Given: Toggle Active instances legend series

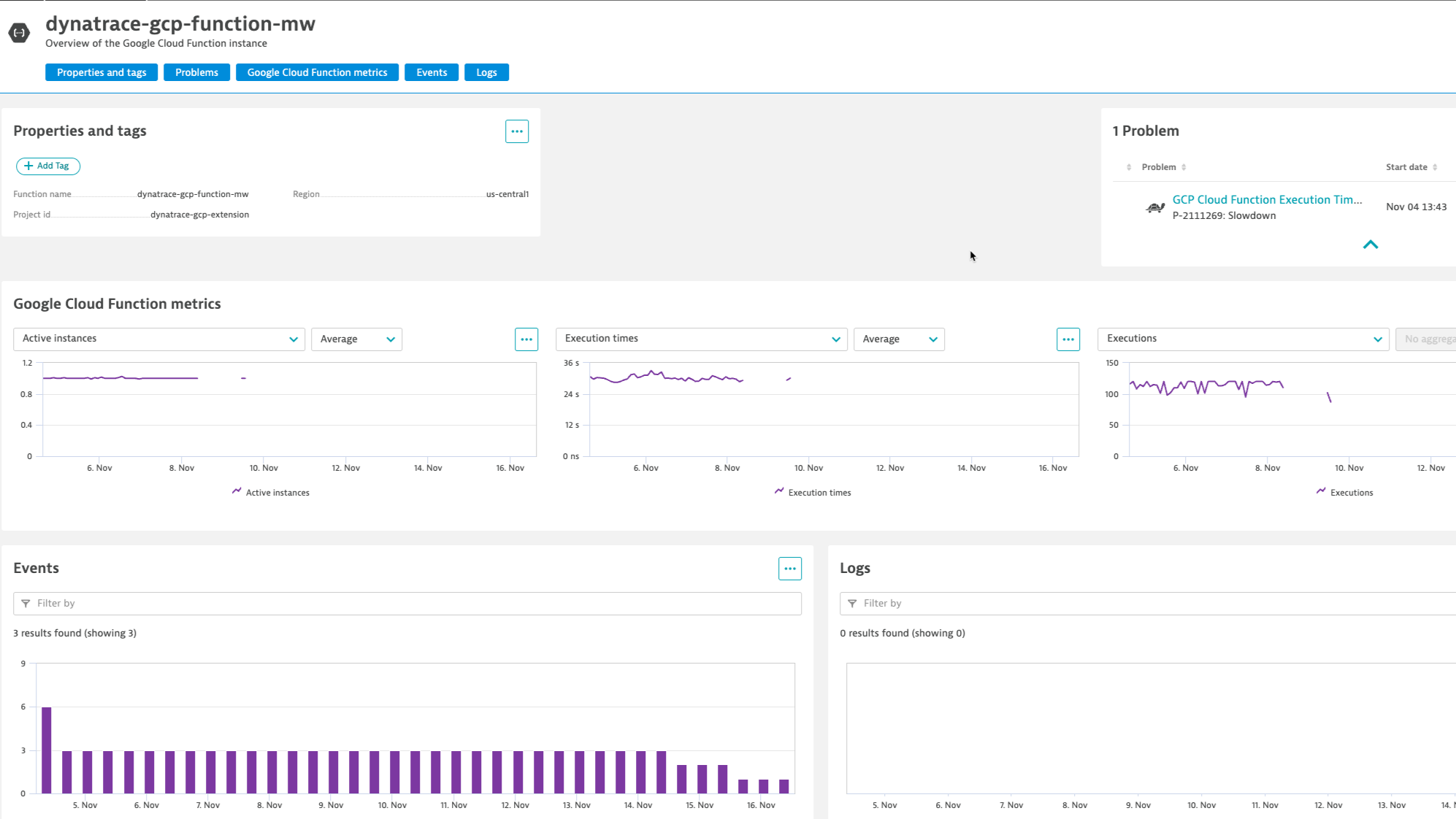Looking at the screenshot, I should (271, 493).
